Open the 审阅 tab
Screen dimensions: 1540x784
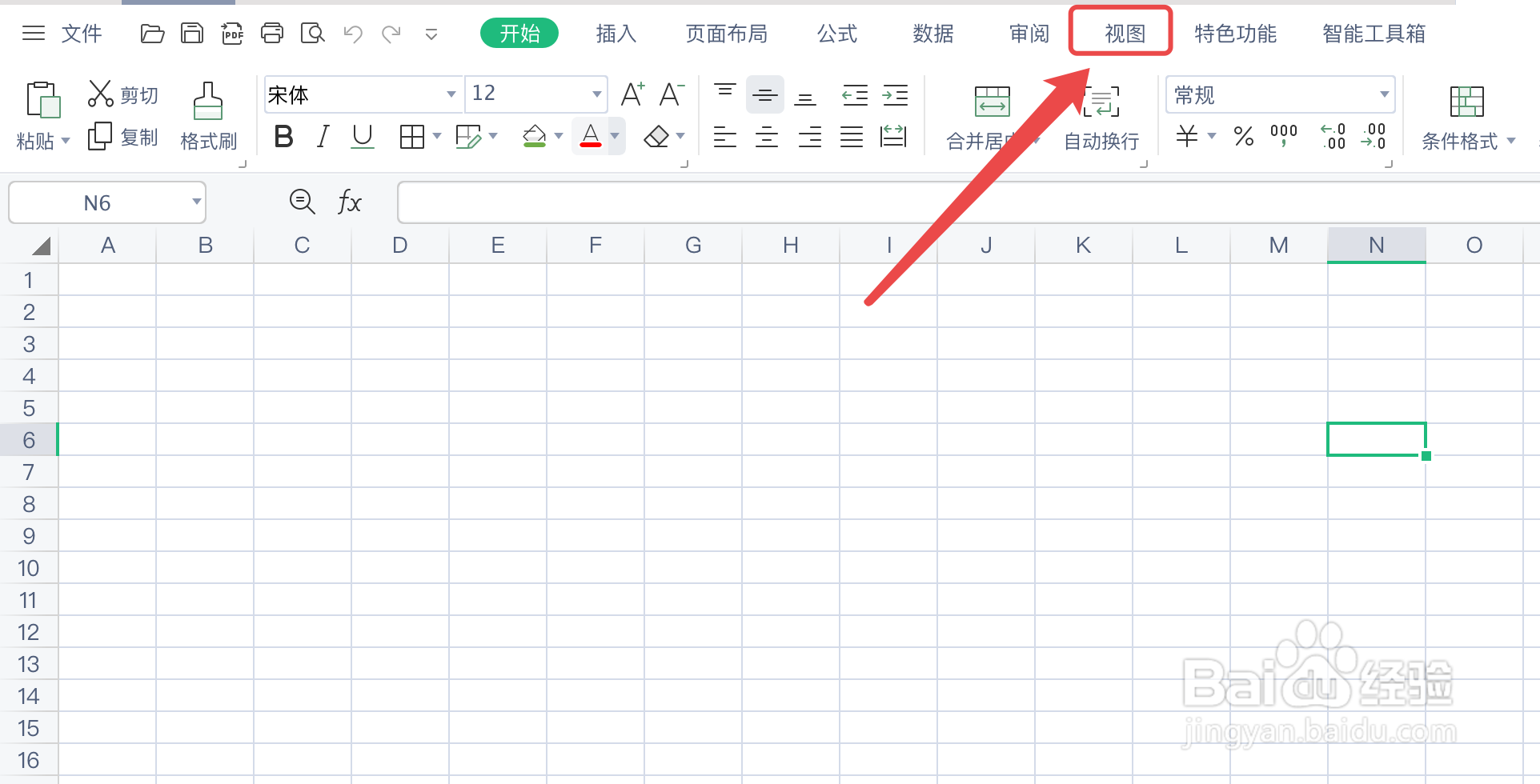[x=1029, y=34]
